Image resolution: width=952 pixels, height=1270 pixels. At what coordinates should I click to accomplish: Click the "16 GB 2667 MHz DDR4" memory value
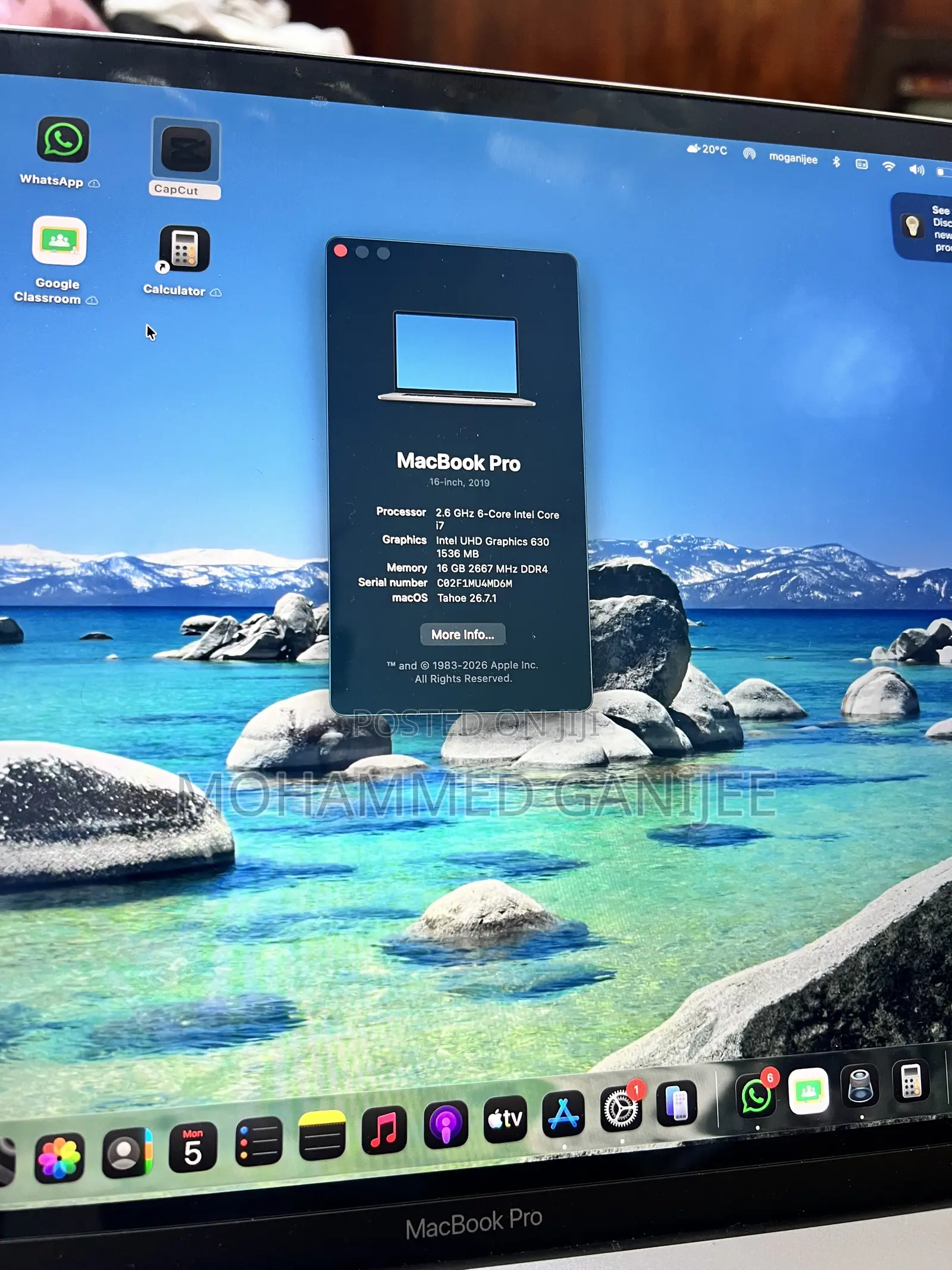pos(492,569)
